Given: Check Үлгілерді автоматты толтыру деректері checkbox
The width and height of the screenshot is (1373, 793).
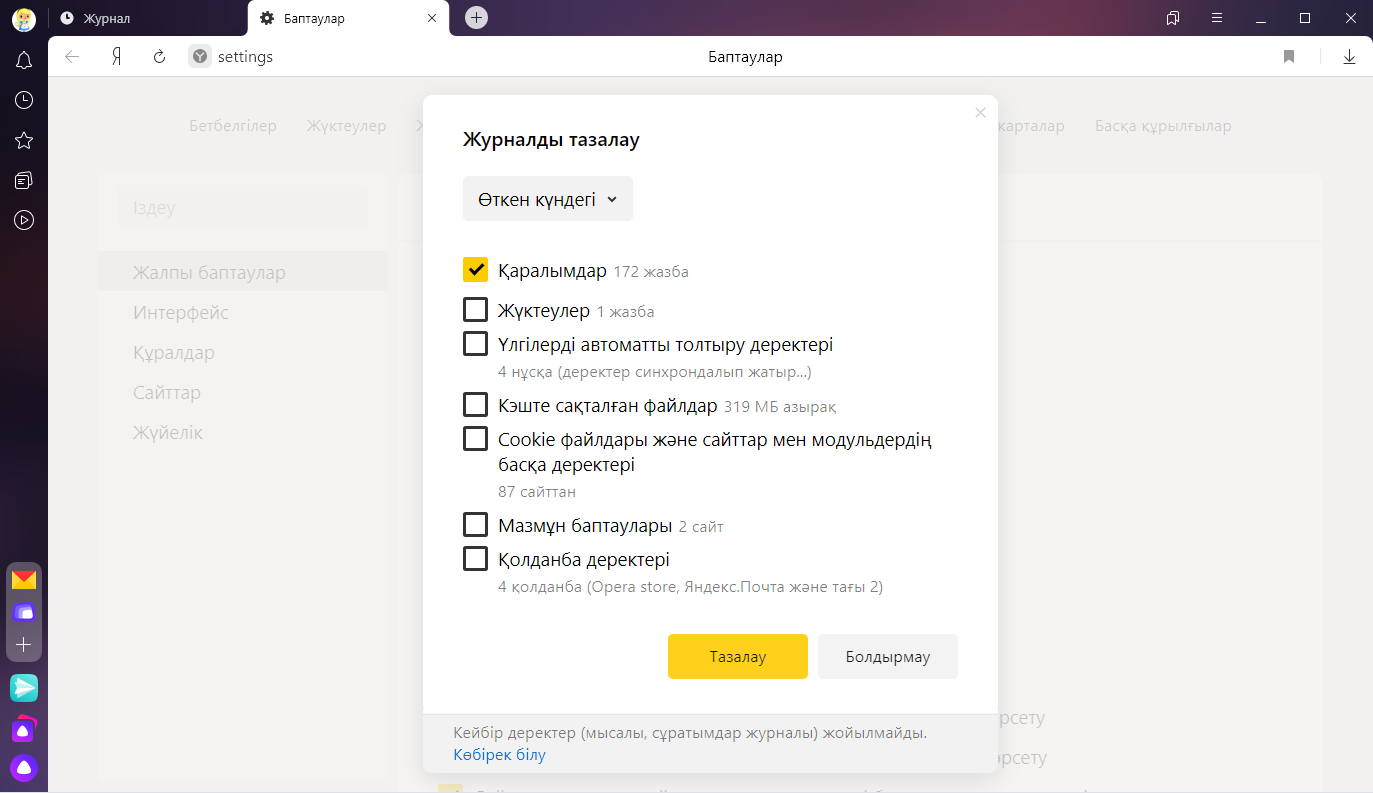Looking at the screenshot, I should pos(475,344).
